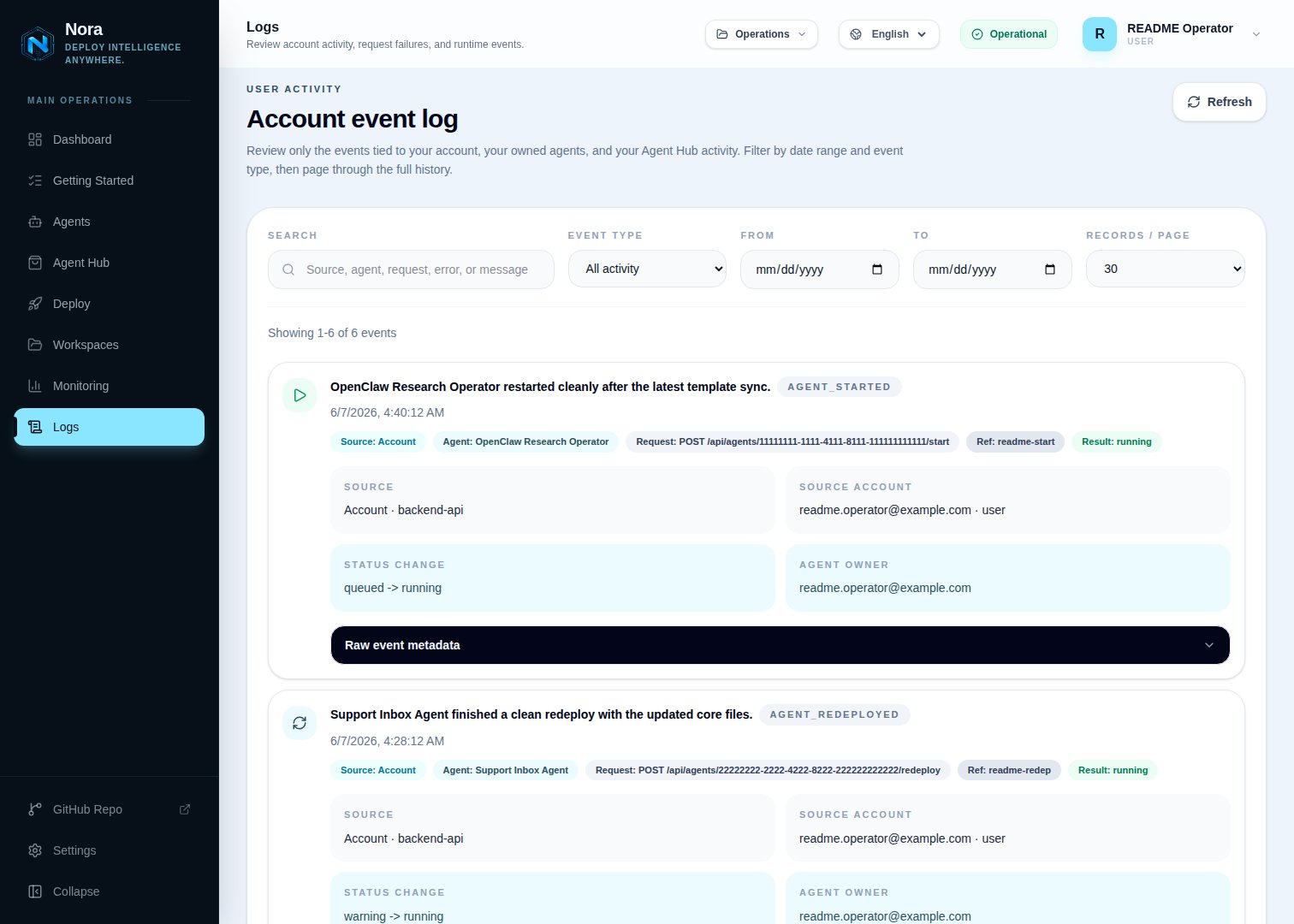
Task: Click the search magnifier icon
Action: tap(289, 269)
